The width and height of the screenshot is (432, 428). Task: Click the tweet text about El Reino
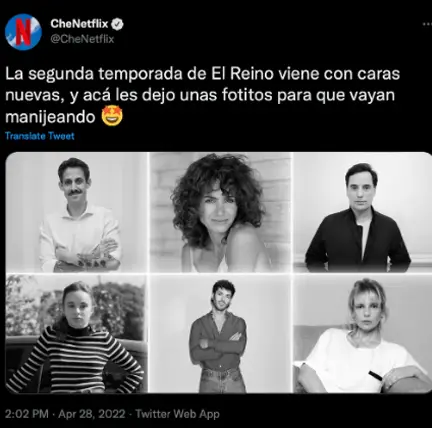pos(202,95)
